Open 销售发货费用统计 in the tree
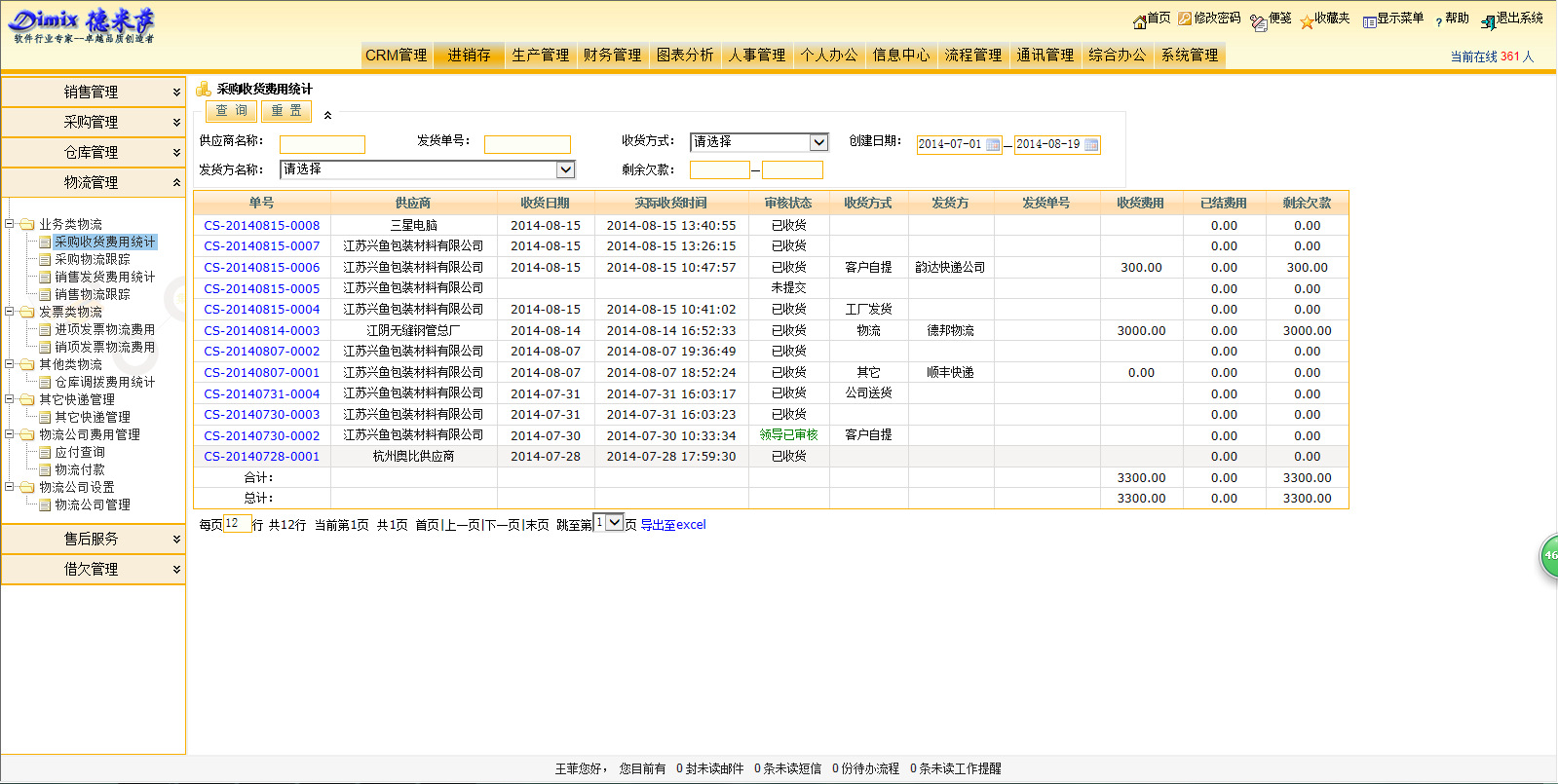 tap(104, 277)
